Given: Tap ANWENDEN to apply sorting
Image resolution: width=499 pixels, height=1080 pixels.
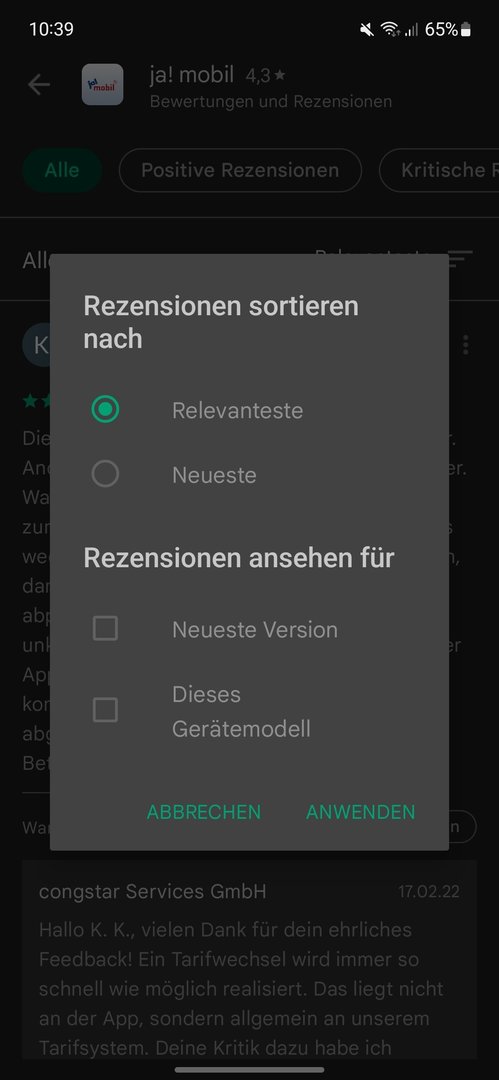Looking at the screenshot, I should 360,812.
